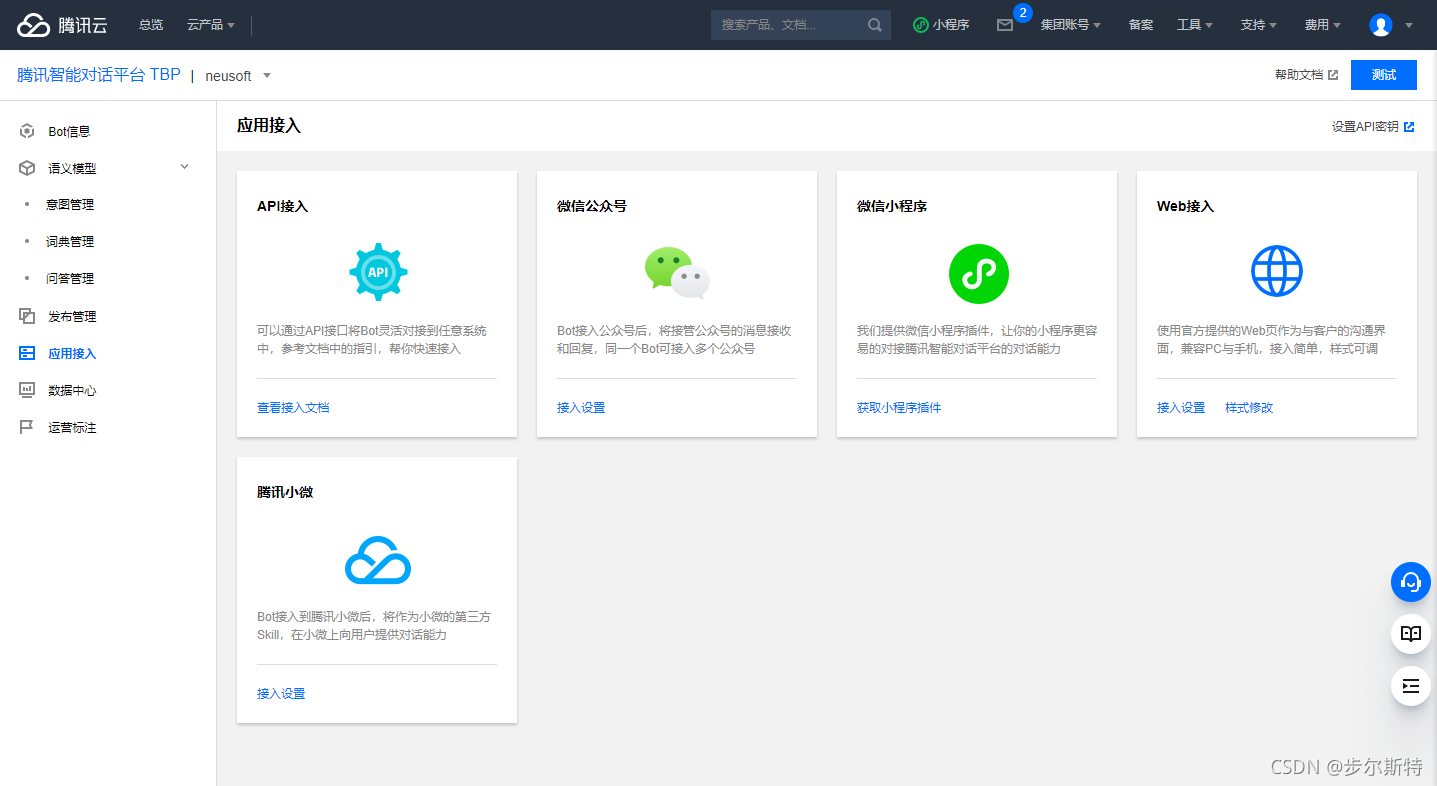
Task: Open 意图管理 in the sidebar
Action: [70, 205]
